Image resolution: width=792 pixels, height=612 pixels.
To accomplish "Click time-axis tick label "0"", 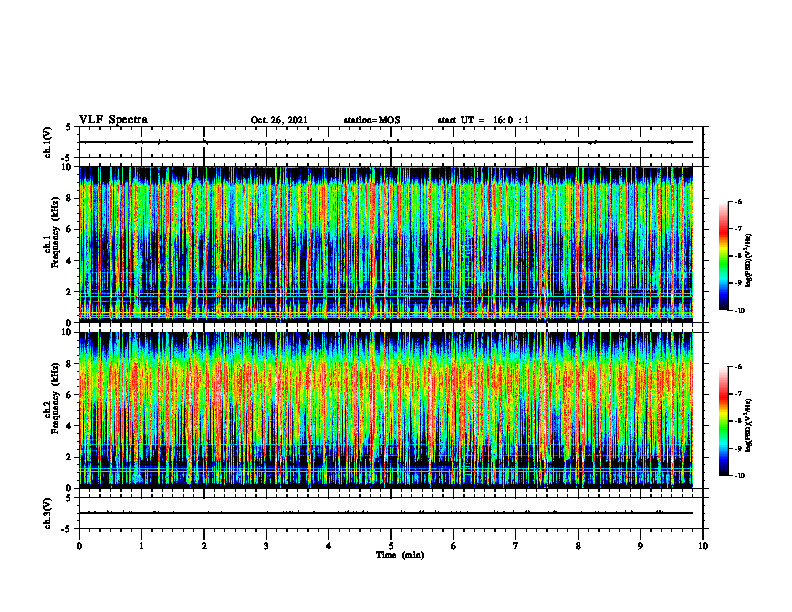I will 79,546.
